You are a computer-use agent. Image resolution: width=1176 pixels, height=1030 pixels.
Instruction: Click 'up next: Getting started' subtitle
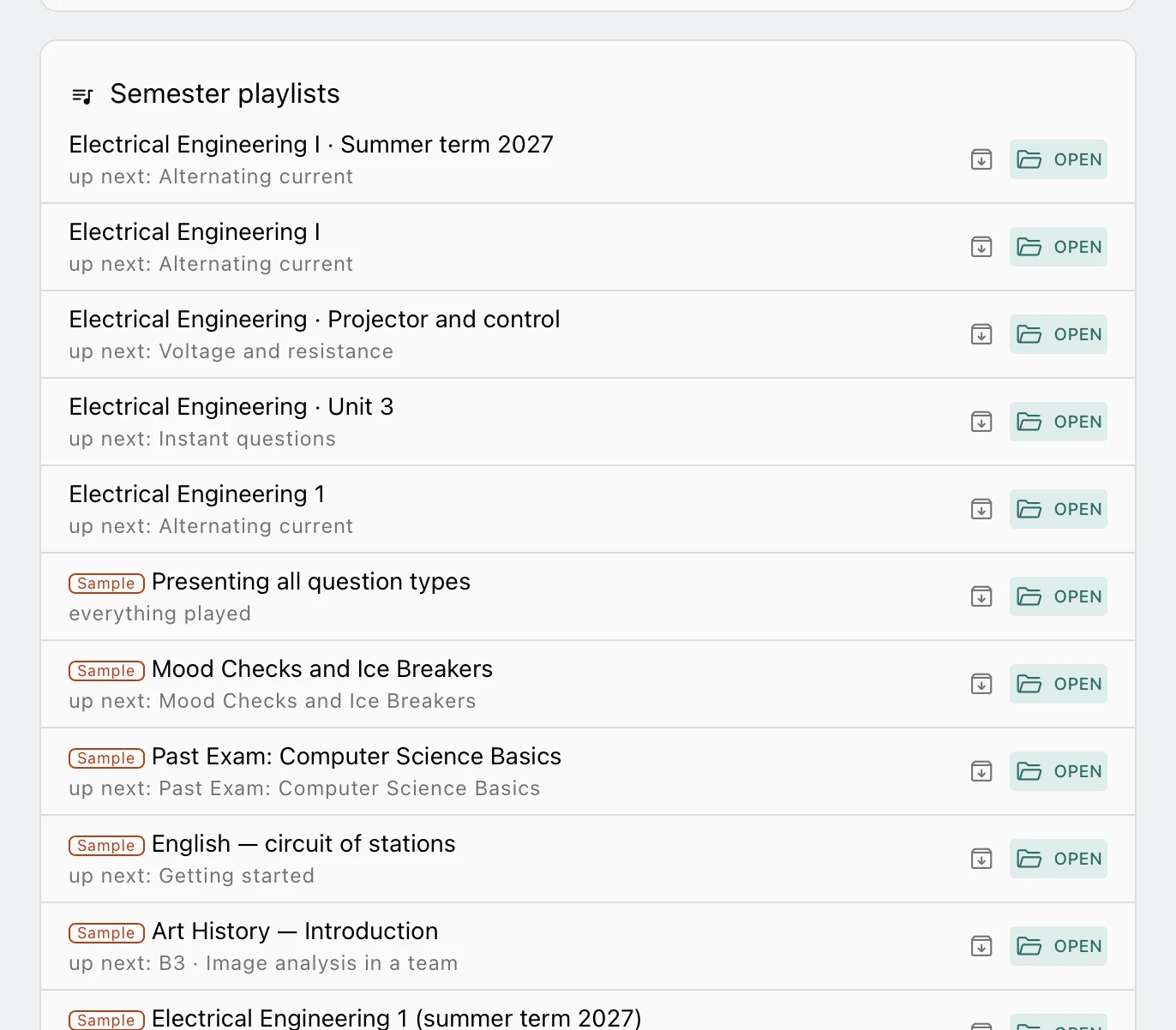(192, 876)
